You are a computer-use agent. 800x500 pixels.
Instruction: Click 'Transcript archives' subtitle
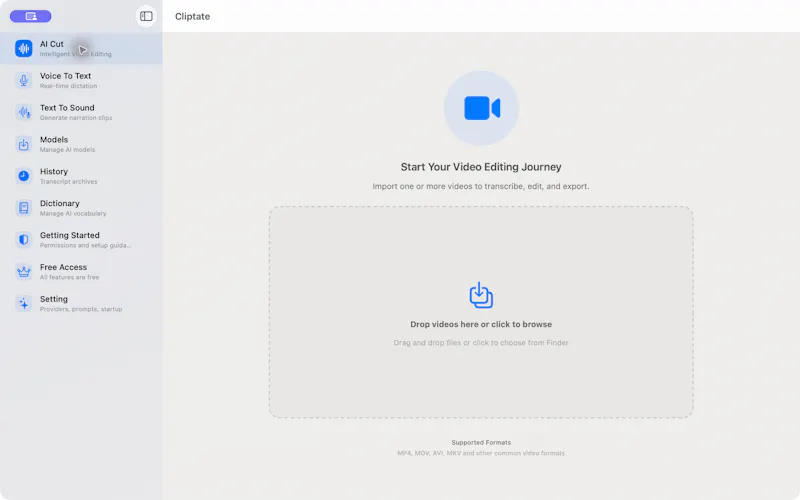point(68,182)
